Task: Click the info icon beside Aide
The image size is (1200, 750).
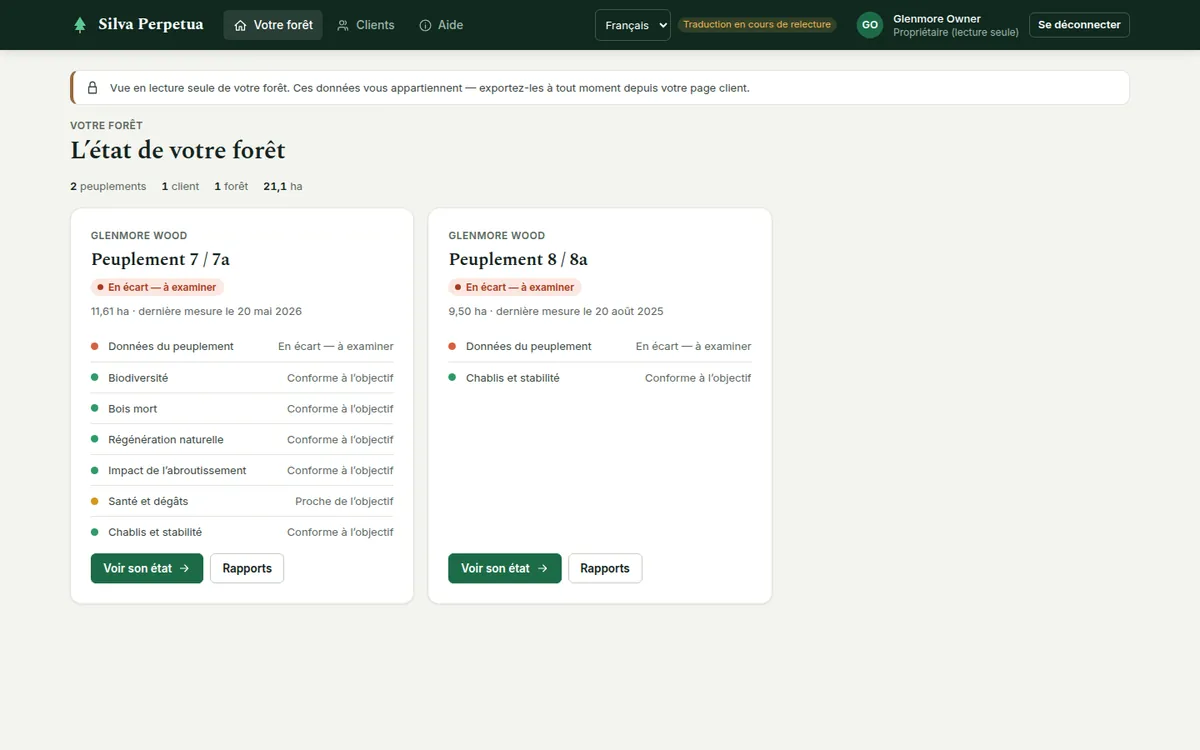Action: pyautogui.click(x=425, y=25)
